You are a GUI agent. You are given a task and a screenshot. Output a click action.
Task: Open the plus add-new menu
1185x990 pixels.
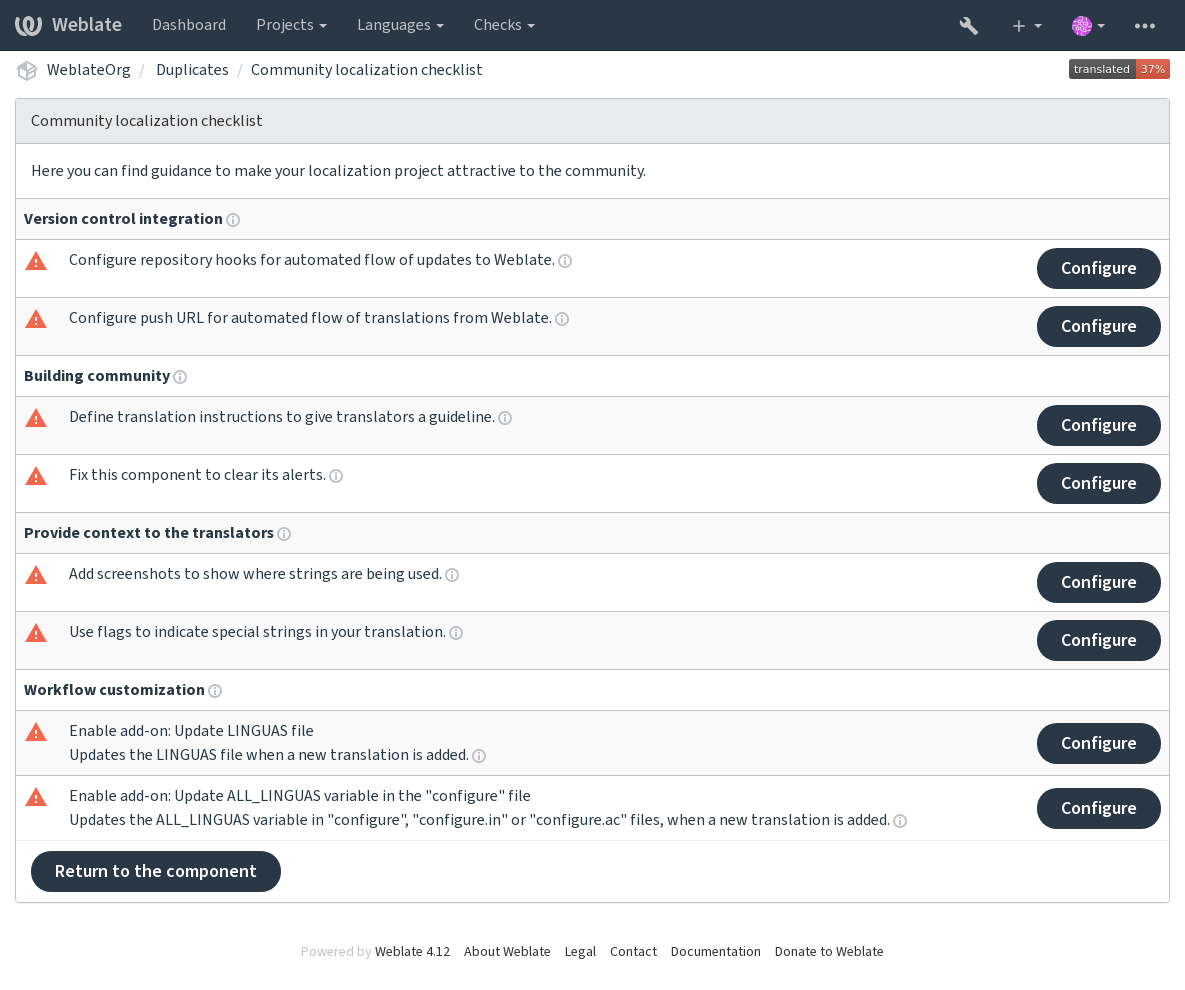point(1026,26)
